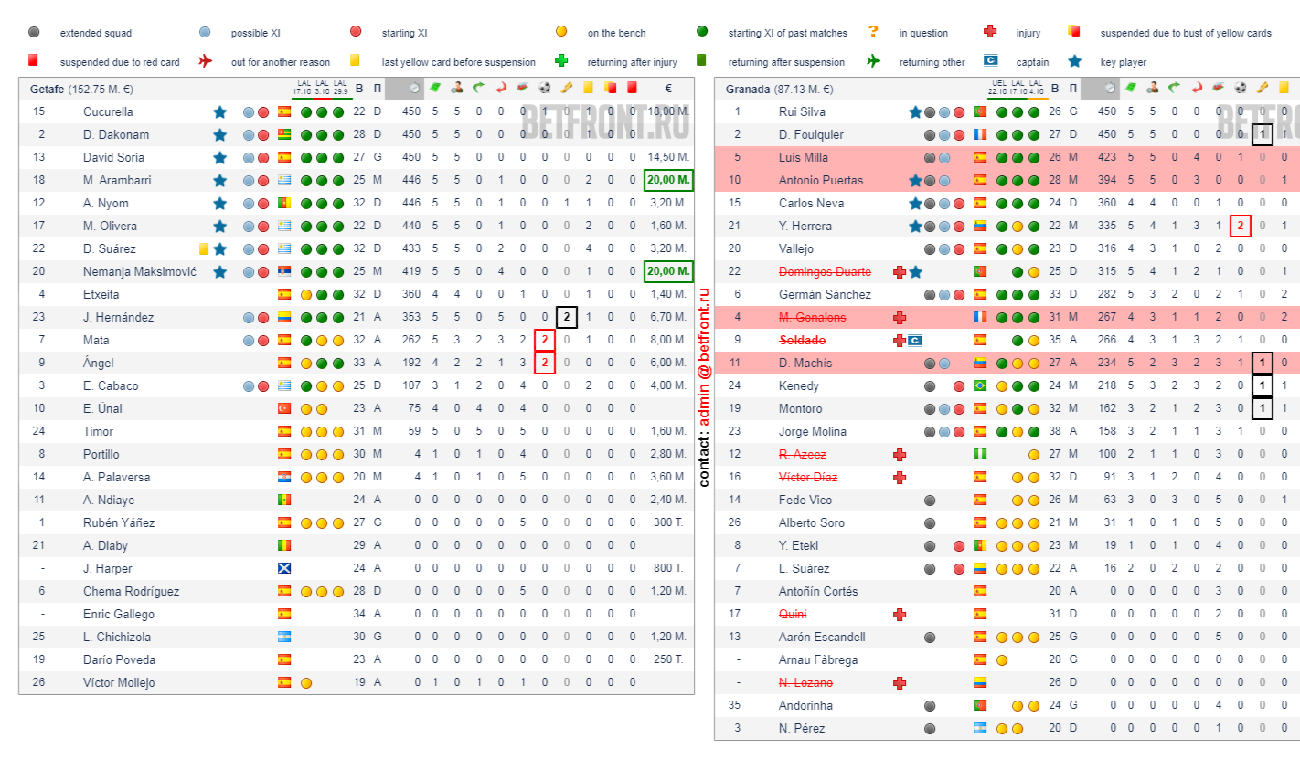Viewport: 1300px width, 759px height.
Task: Click the orange question mark legend icon
Action: [873, 33]
